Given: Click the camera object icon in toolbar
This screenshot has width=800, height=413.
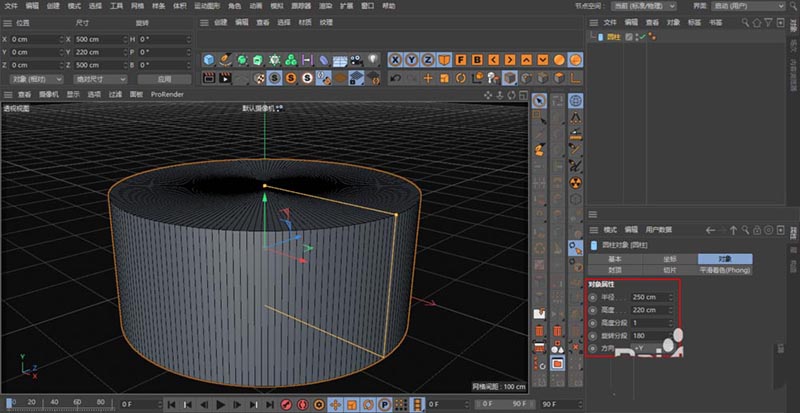Looking at the screenshot, I should (355, 60).
